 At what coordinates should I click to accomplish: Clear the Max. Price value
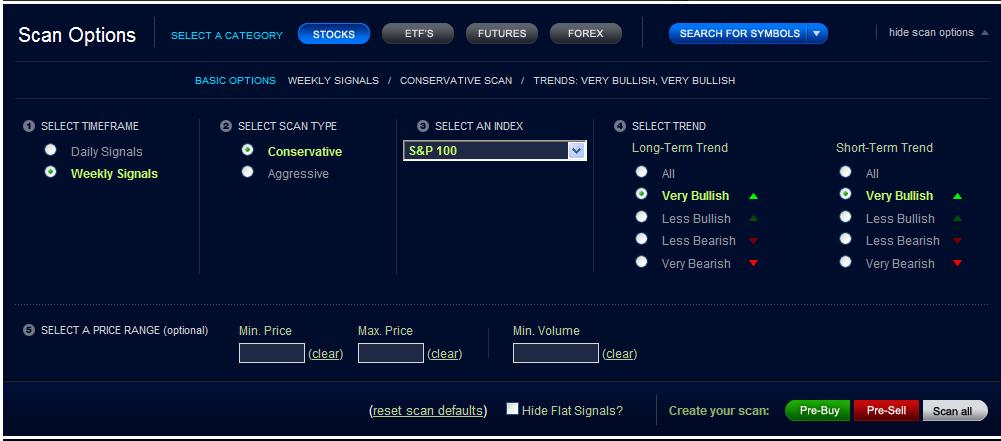tap(445, 354)
